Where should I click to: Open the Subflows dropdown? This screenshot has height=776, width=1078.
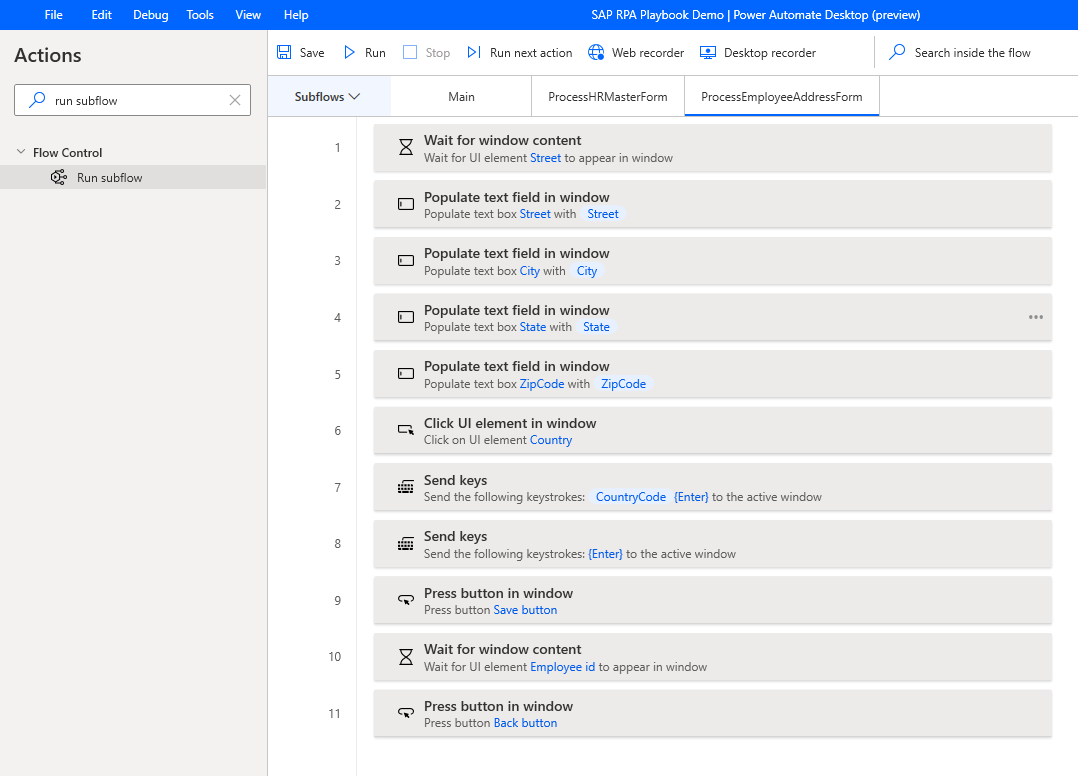point(327,97)
